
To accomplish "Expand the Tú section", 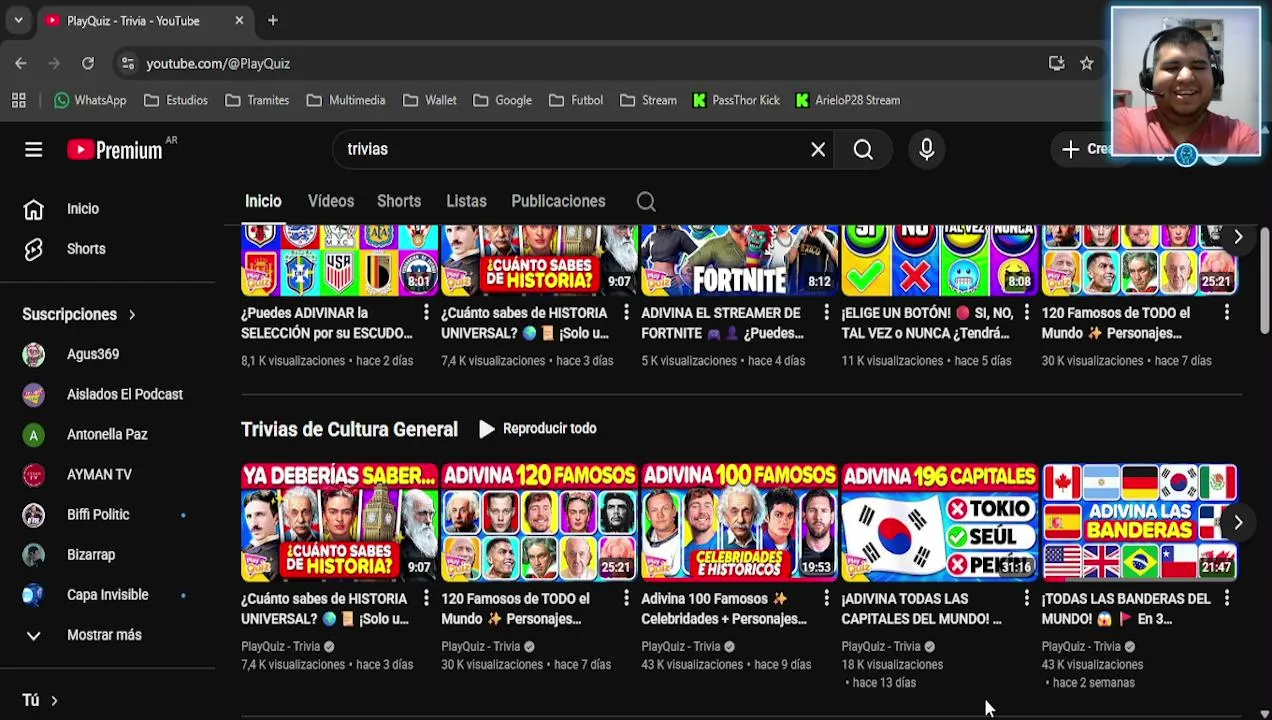I will (40, 700).
